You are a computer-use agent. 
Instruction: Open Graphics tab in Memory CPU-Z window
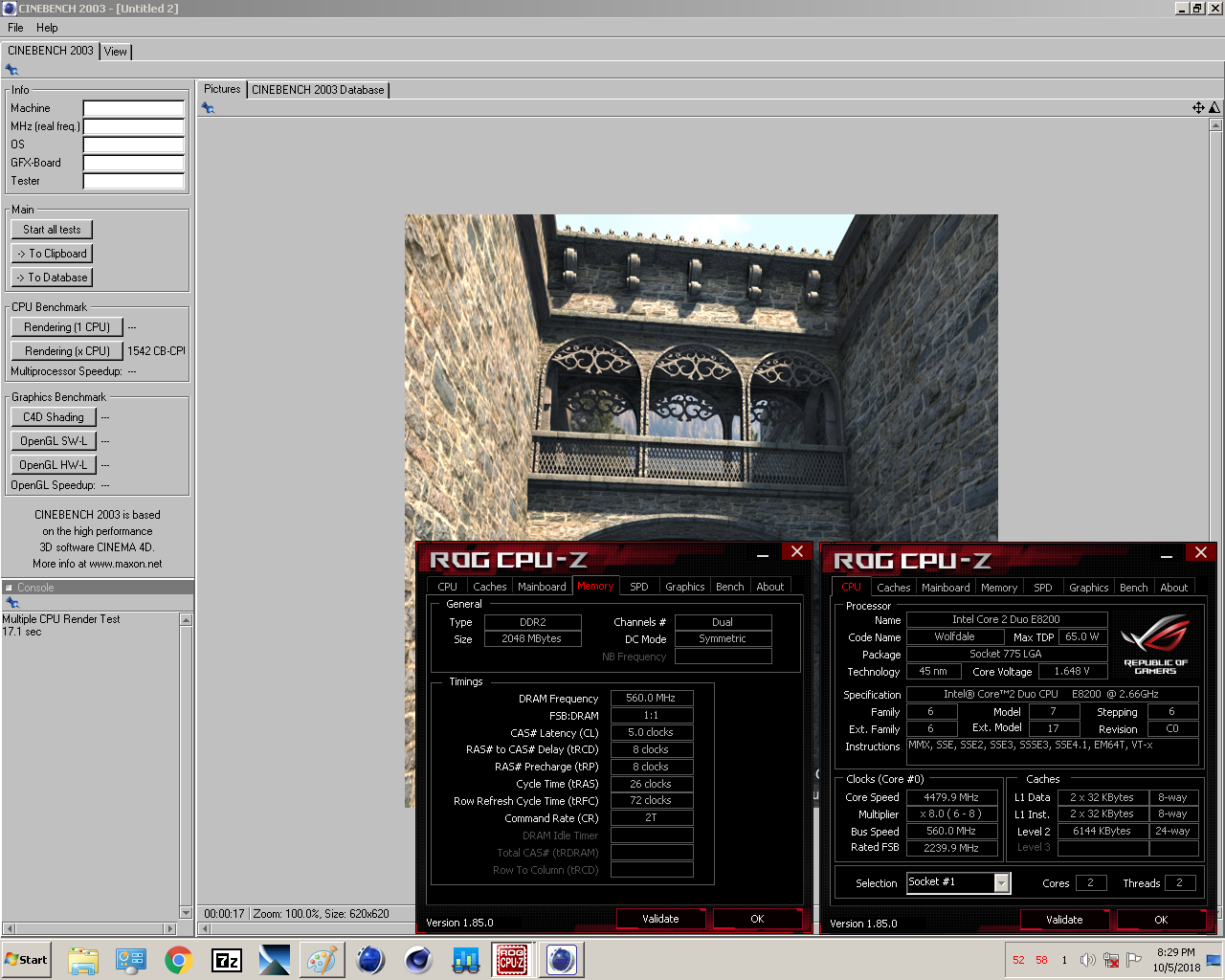click(685, 587)
